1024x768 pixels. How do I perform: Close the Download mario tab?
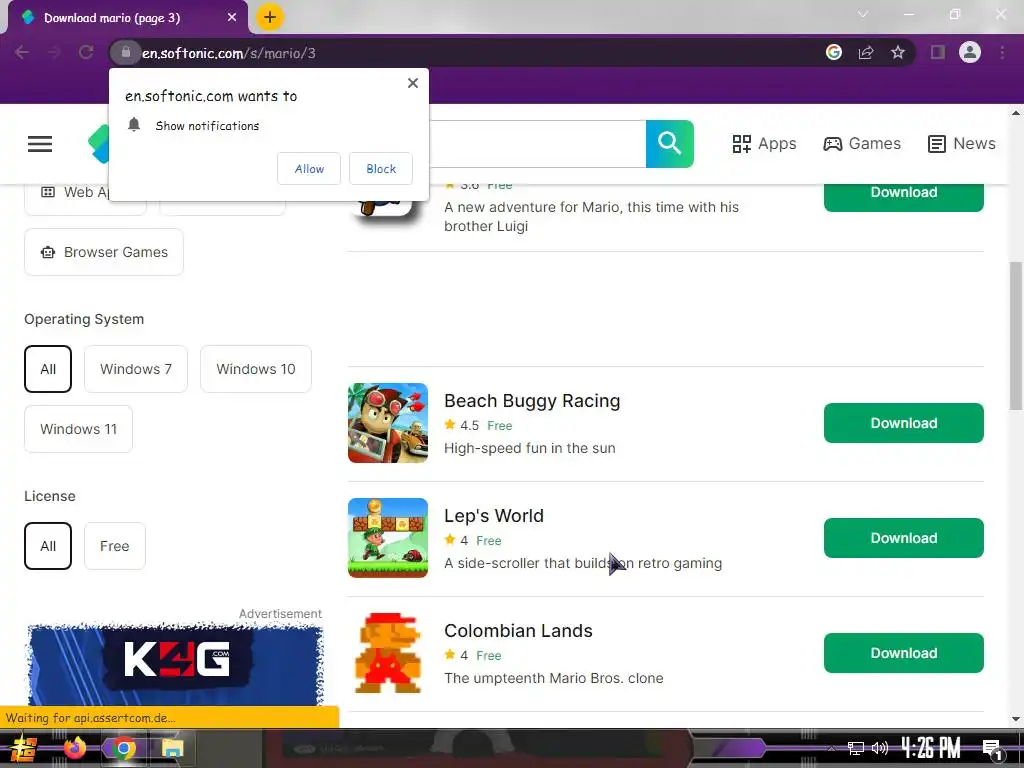(x=232, y=18)
